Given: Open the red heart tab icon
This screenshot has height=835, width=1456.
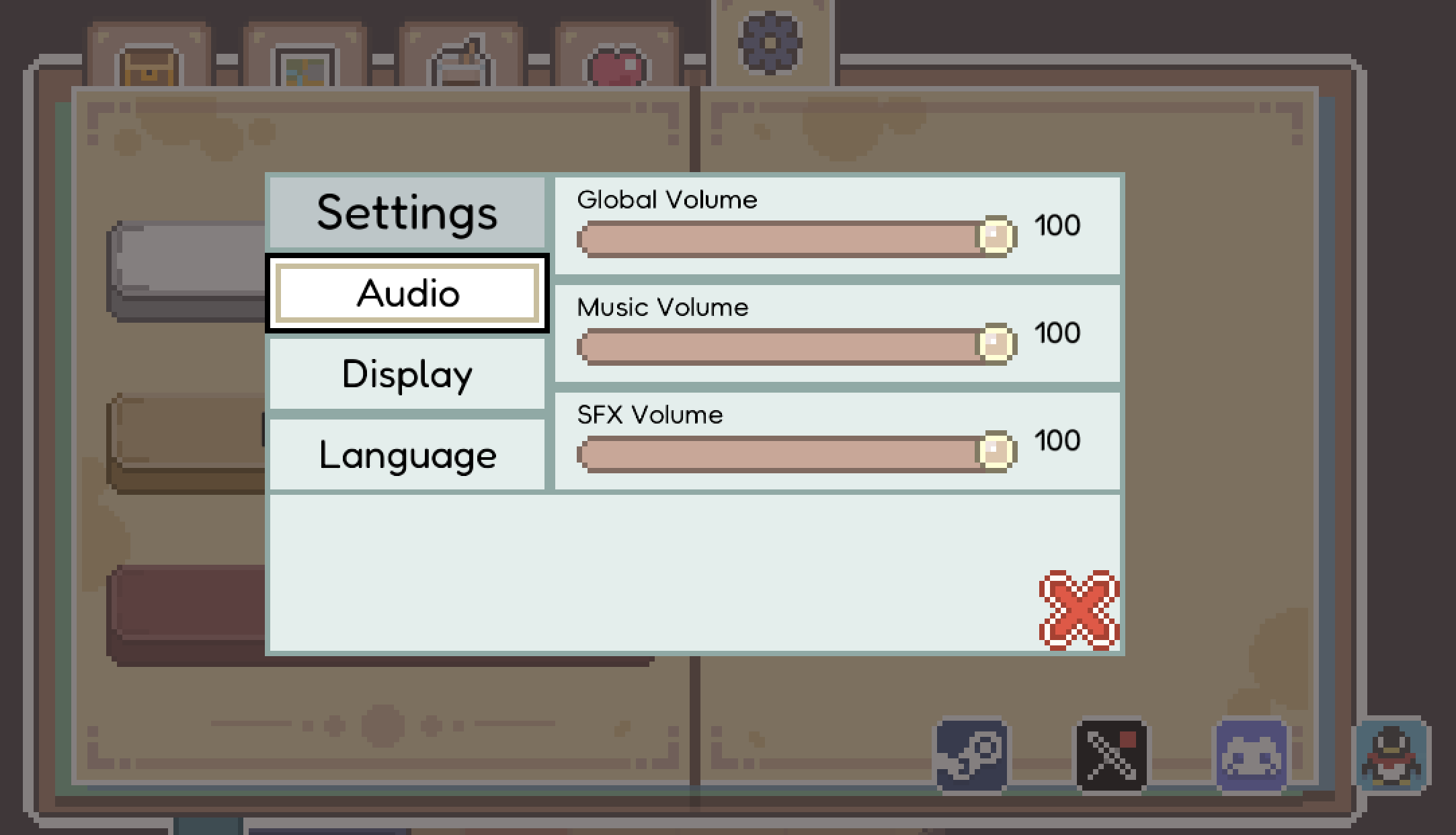Looking at the screenshot, I should (x=616, y=67).
